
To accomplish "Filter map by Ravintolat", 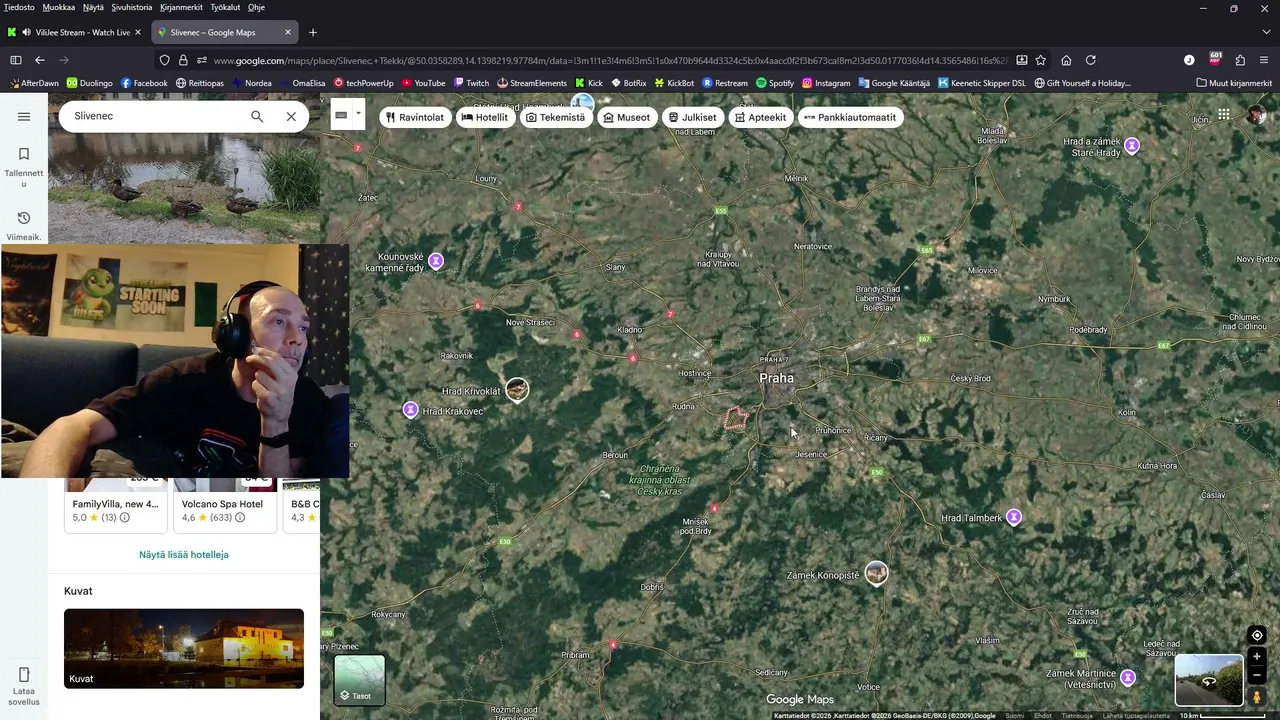I will [414, 117].
